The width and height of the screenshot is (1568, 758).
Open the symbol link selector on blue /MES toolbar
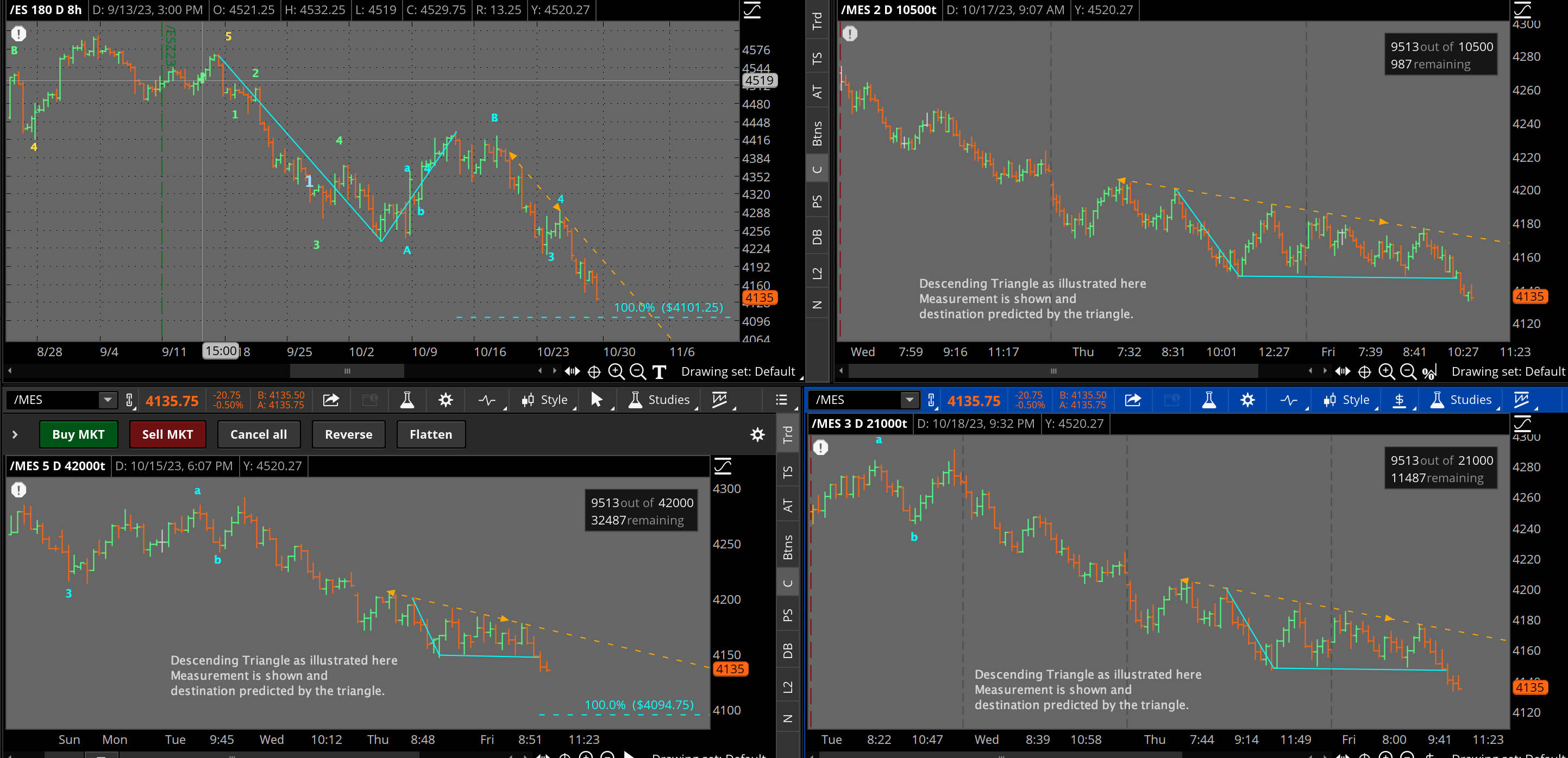click(x=931, y=400)
